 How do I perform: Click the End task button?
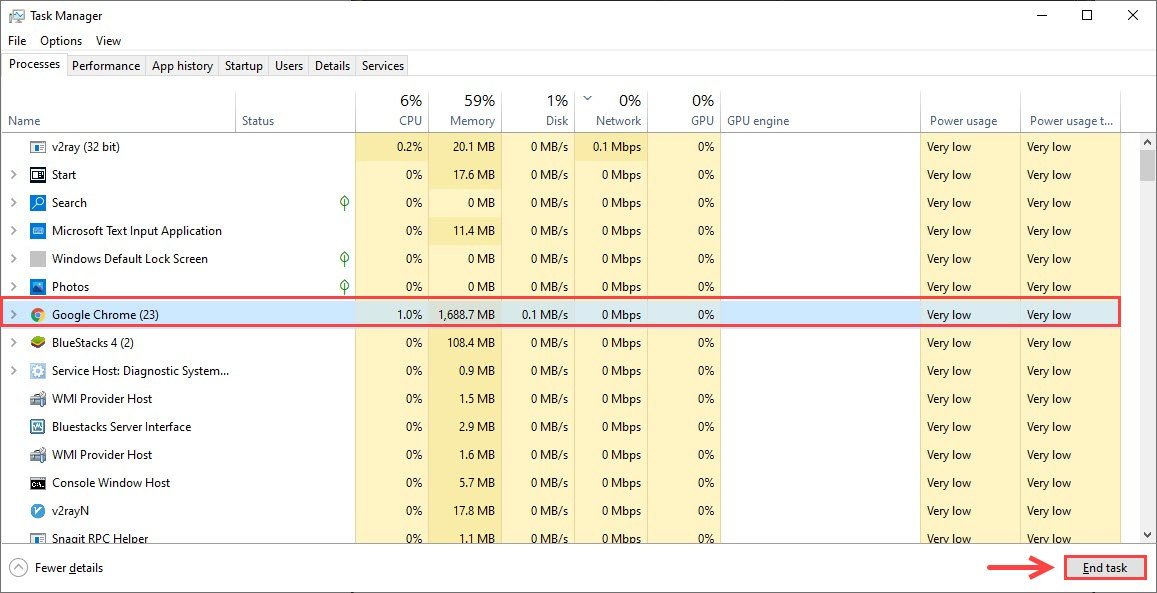[x=1105, y=568]
